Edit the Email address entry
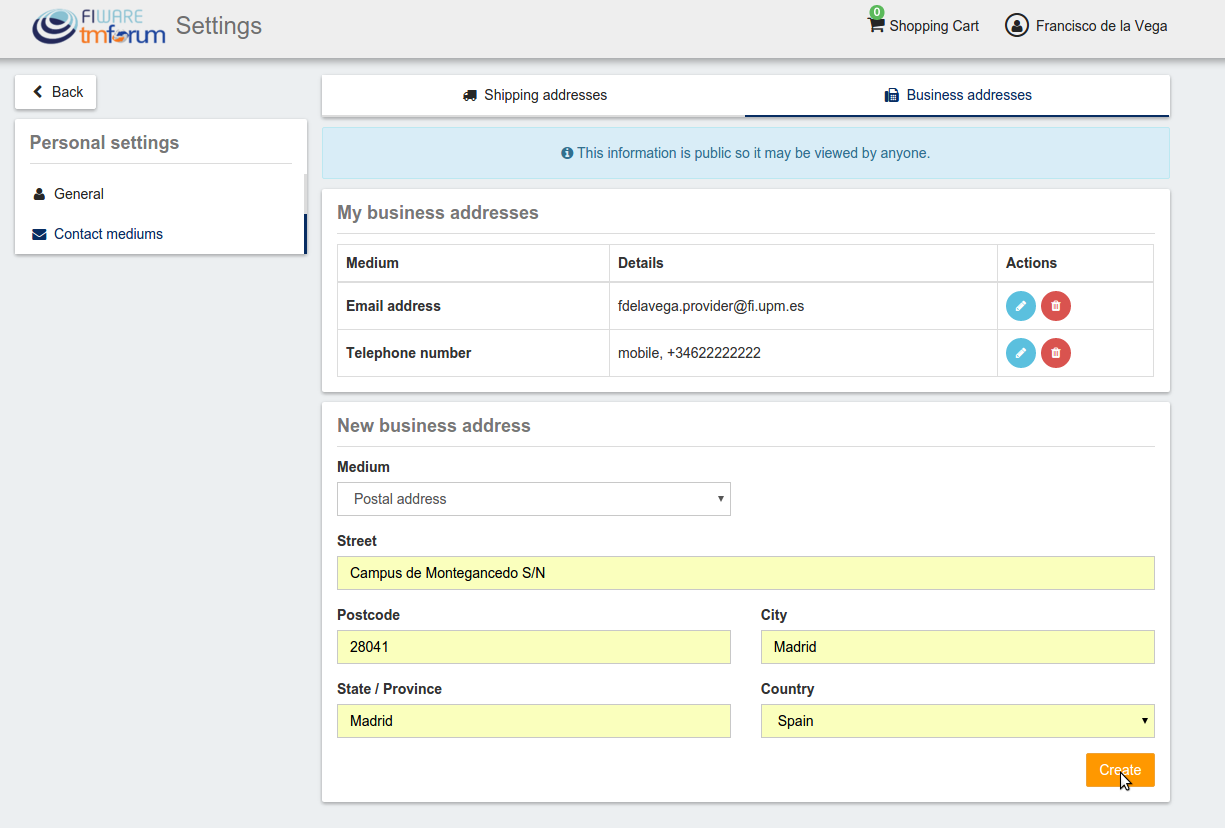 click(1020, 306)
